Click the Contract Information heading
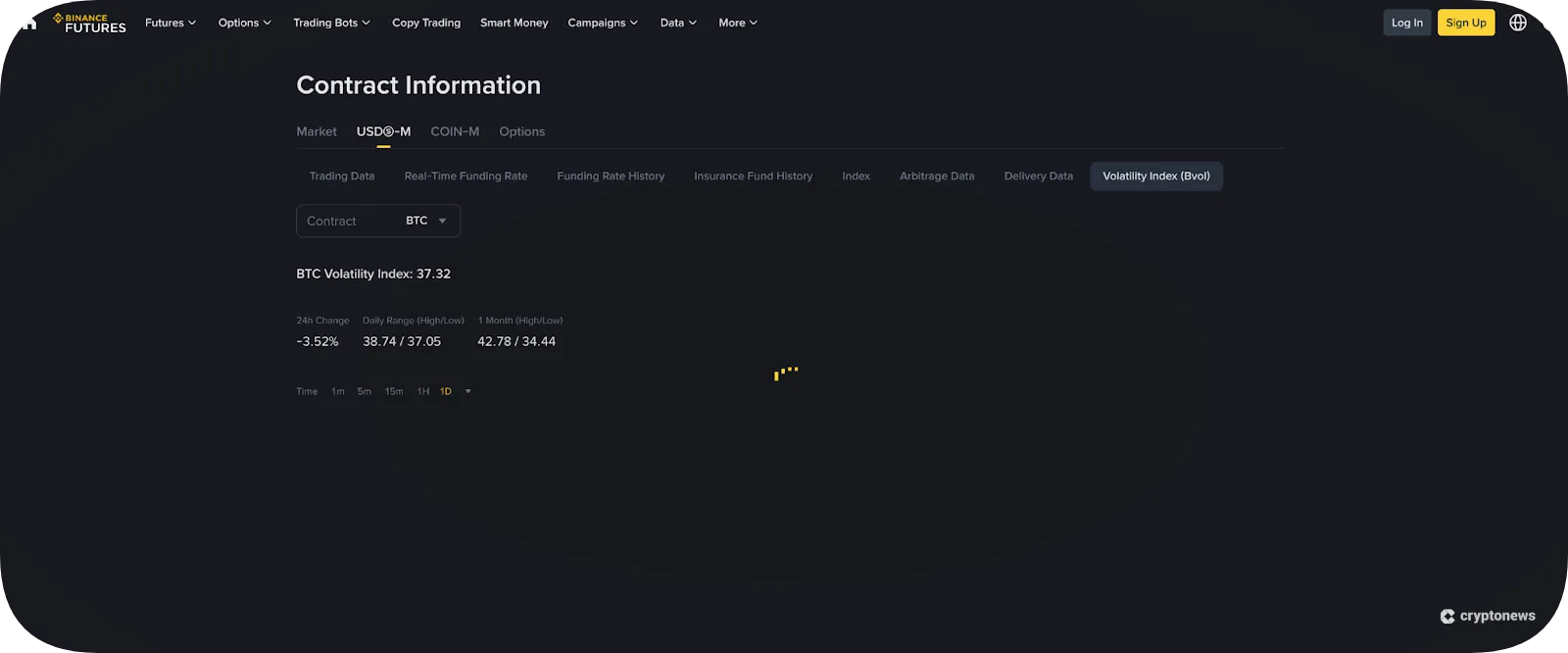 point(418,85)
